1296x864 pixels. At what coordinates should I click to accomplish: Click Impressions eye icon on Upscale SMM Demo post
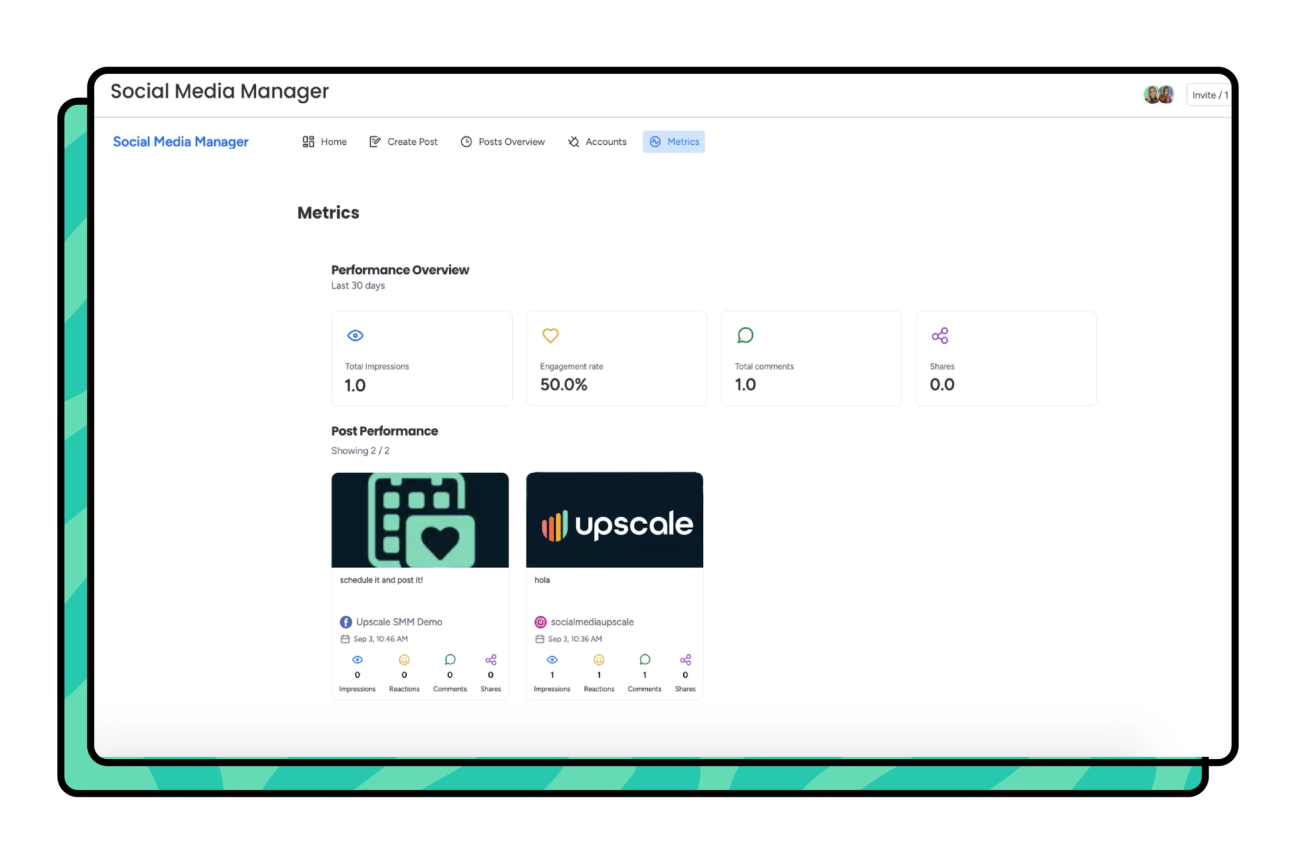(357, 660)
